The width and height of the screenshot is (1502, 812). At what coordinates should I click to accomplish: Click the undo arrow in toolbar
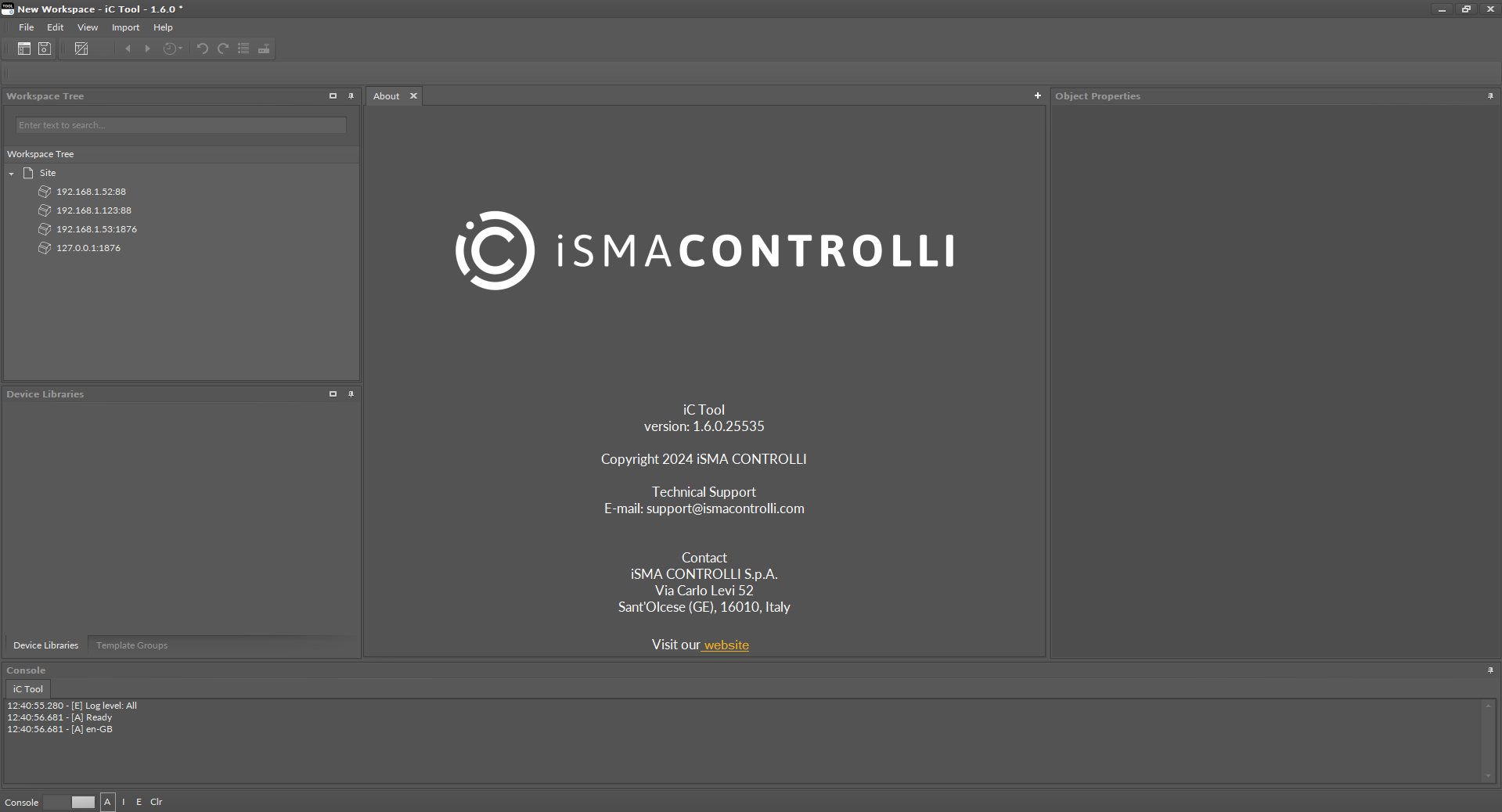coord(202,49)
